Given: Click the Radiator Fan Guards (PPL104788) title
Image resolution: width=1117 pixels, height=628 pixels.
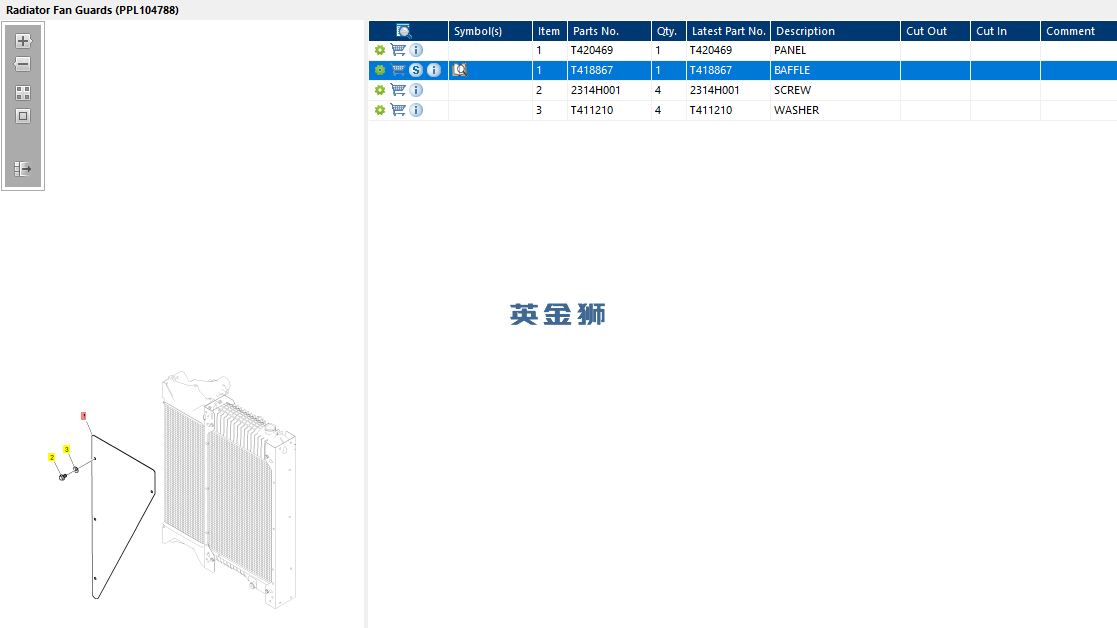Looking at the screenshot, I should [93, 10].
